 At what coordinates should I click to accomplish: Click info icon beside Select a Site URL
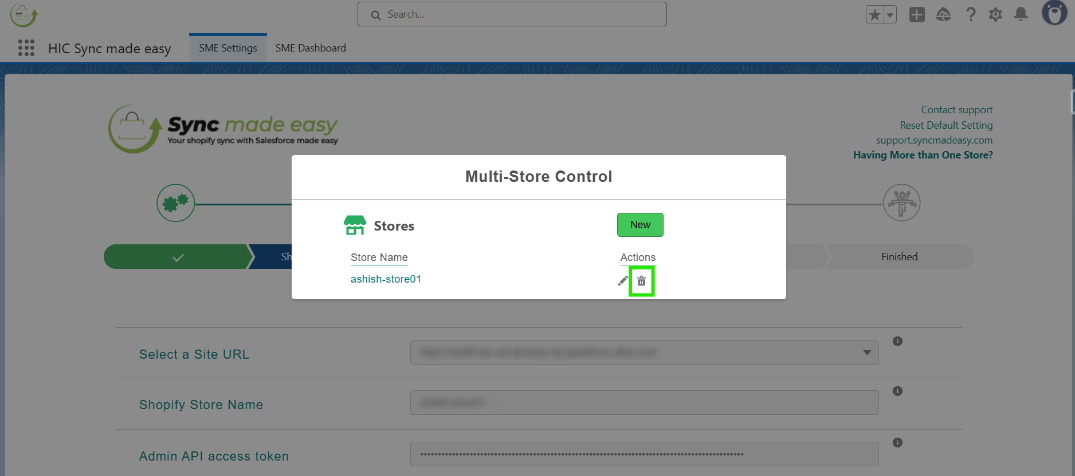897,341
